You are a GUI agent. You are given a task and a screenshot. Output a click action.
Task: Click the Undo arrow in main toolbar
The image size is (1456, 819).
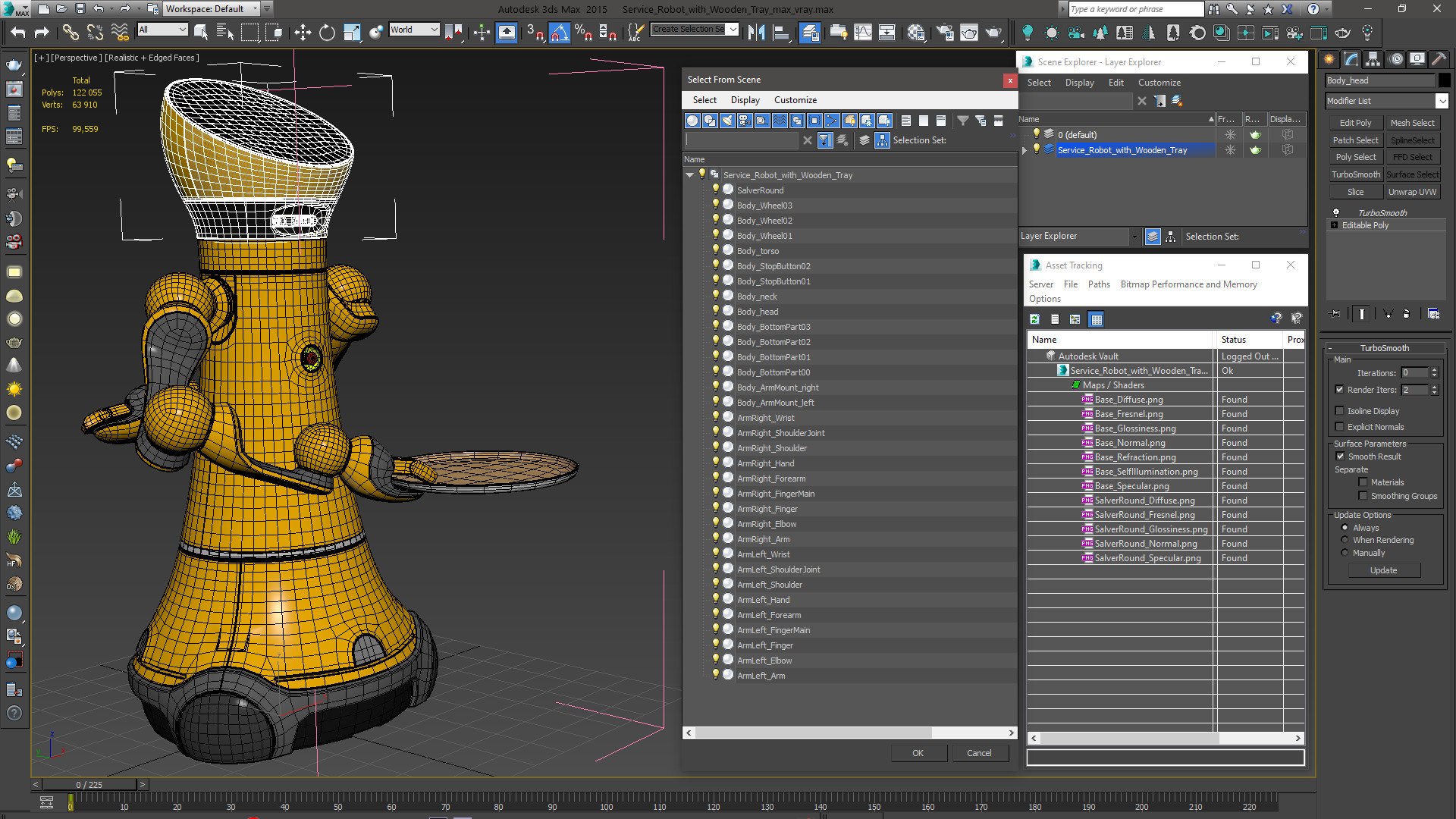[18, 32]
